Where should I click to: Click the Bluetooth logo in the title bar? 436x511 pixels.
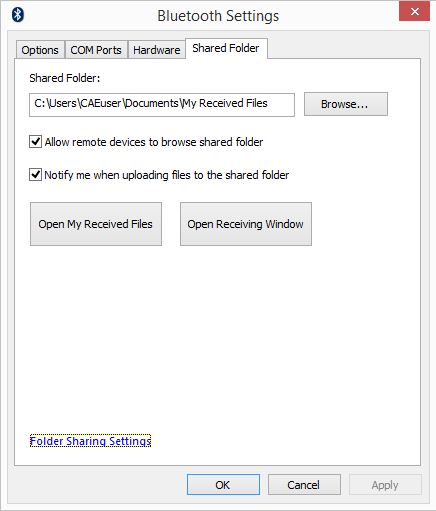pos(18,15)
